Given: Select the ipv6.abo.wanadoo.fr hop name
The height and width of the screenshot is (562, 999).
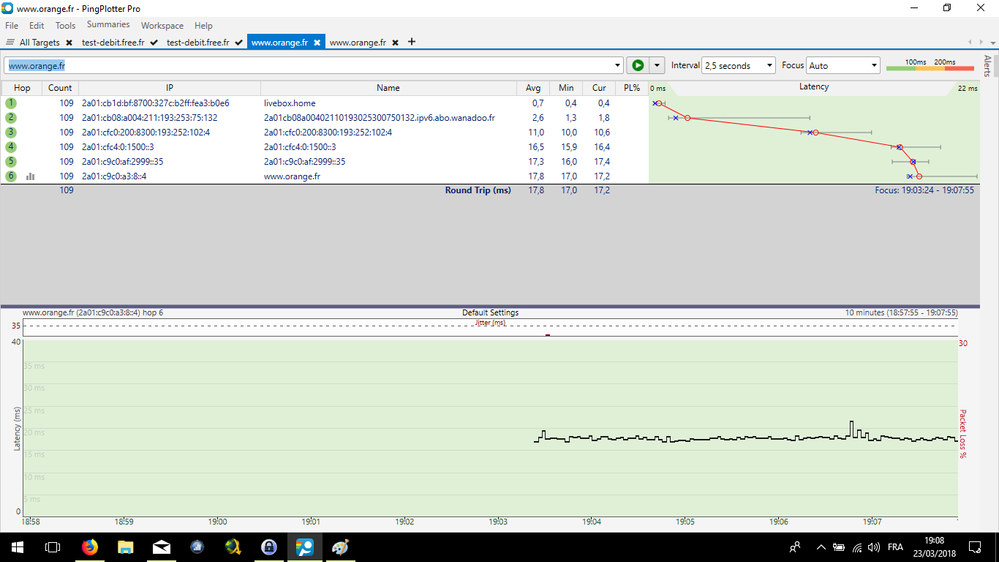Looking at the screenshot, I should click(x=379, y=117).
